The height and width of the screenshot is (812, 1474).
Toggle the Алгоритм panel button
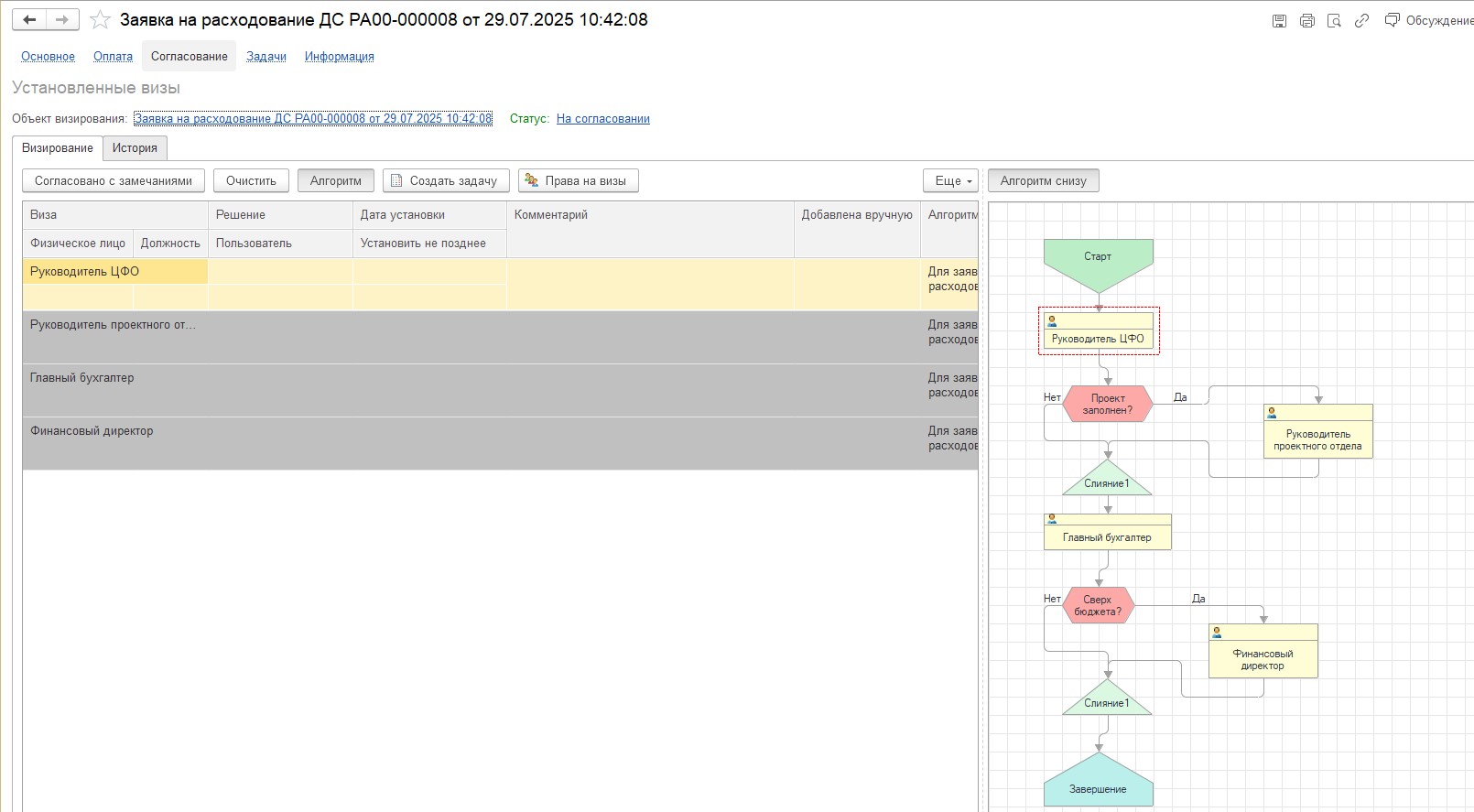[x=335, y=181]
